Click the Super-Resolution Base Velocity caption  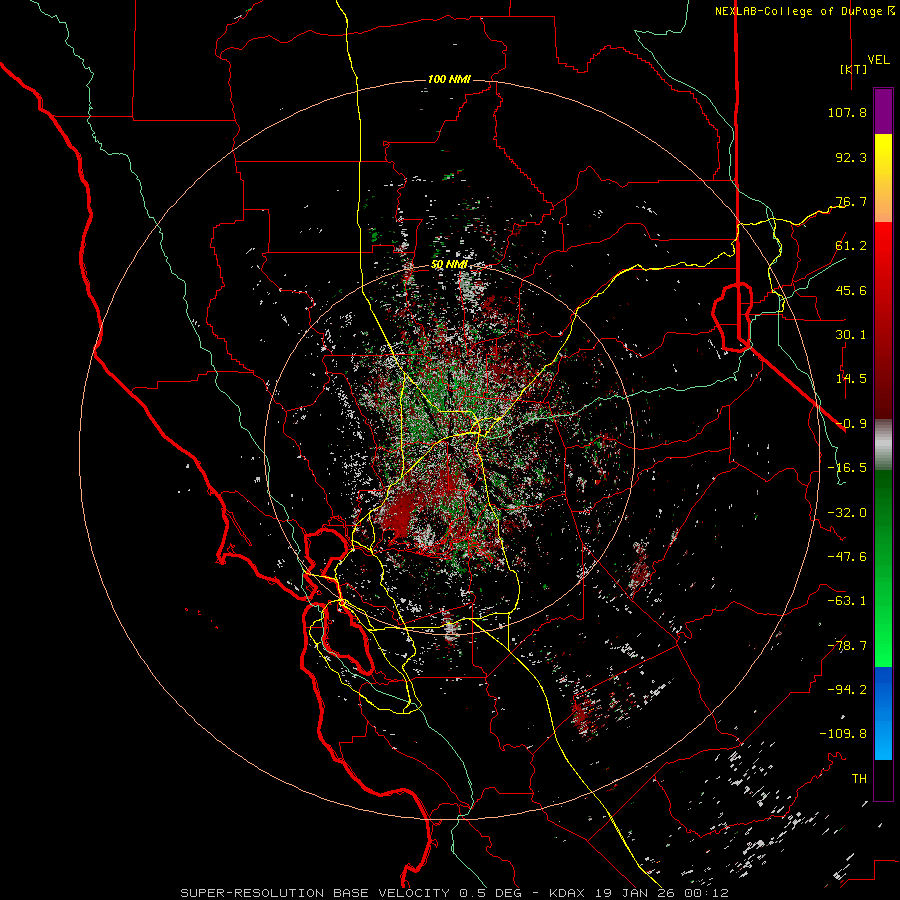point(454,893)
